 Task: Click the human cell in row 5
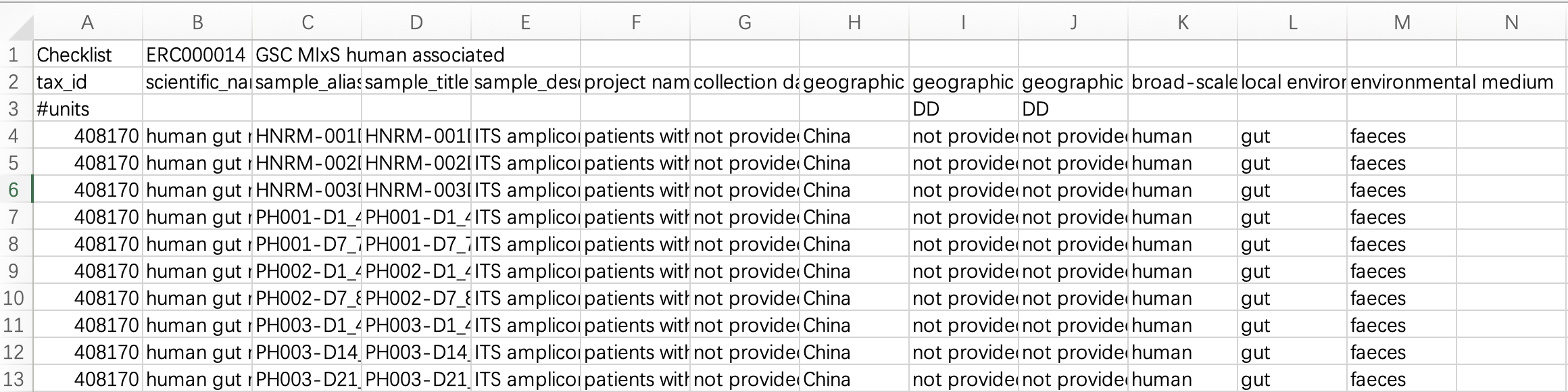(x=1182, y=163)
